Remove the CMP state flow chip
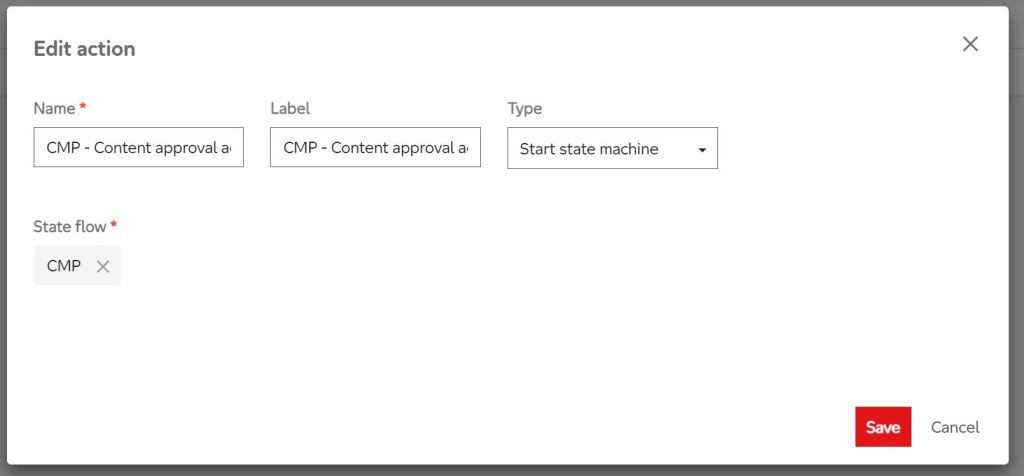 point(103,266)
